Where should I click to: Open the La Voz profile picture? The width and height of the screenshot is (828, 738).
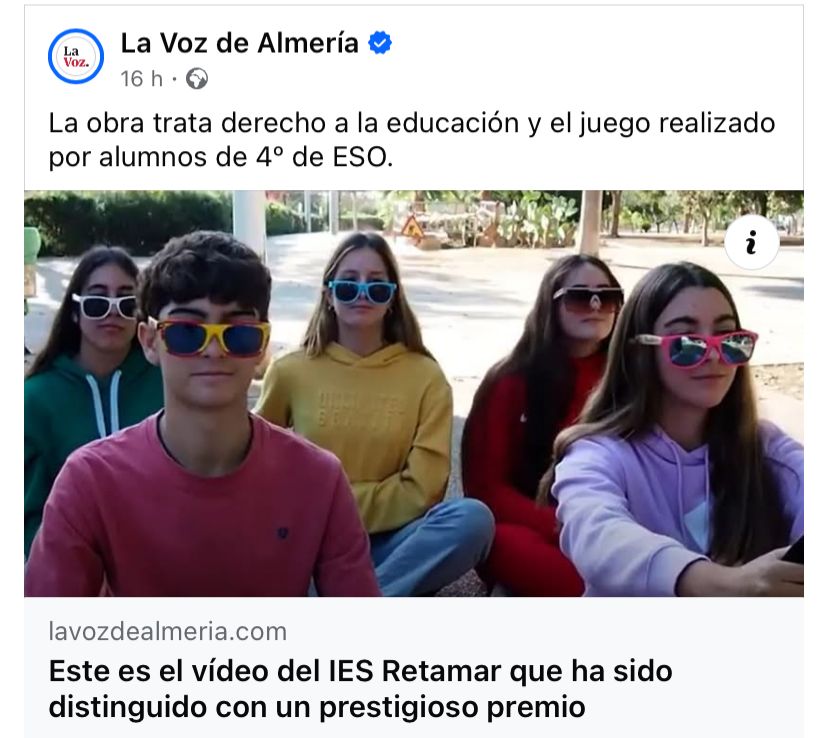point(76,56)
